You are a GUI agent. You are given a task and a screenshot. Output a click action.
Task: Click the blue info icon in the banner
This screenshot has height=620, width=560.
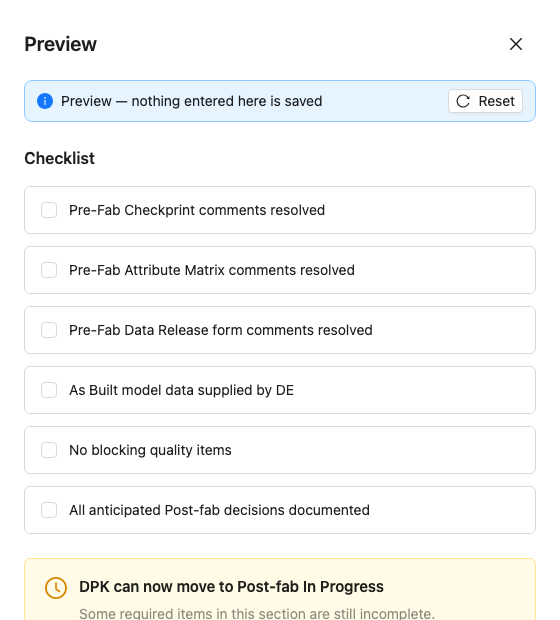[x=45, y=101]
